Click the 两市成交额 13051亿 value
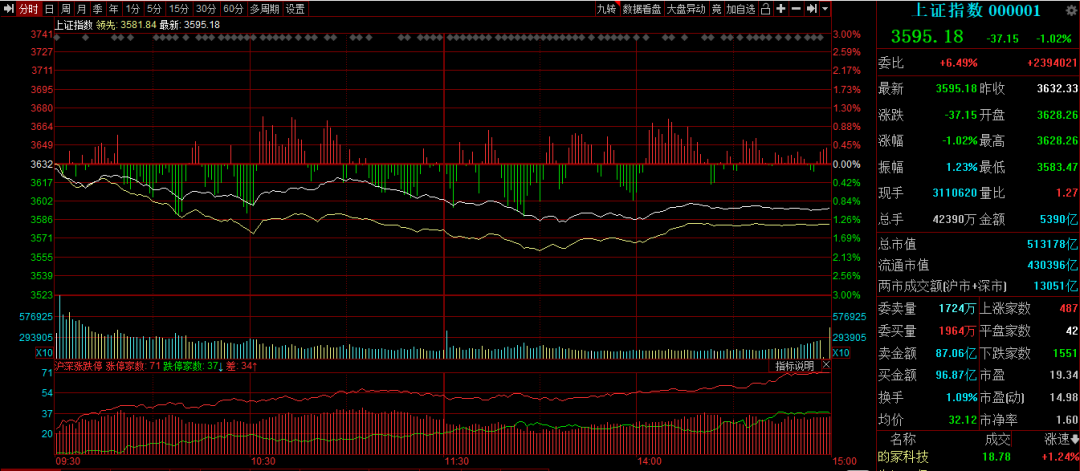Viewport: 1080px width, 471px height. (x=1055, y=285)
